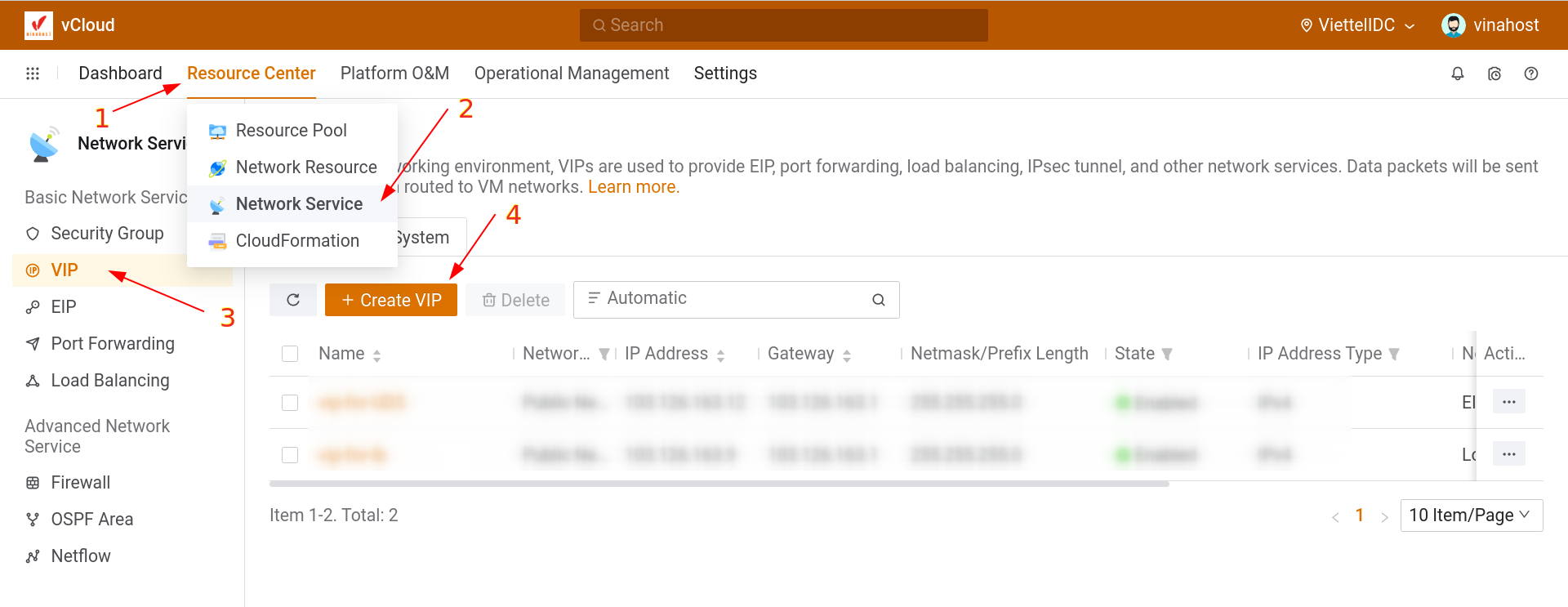1568x607 pixels.
Task: Select Network Resource from the menu
Action: click(x=305, y=167)
